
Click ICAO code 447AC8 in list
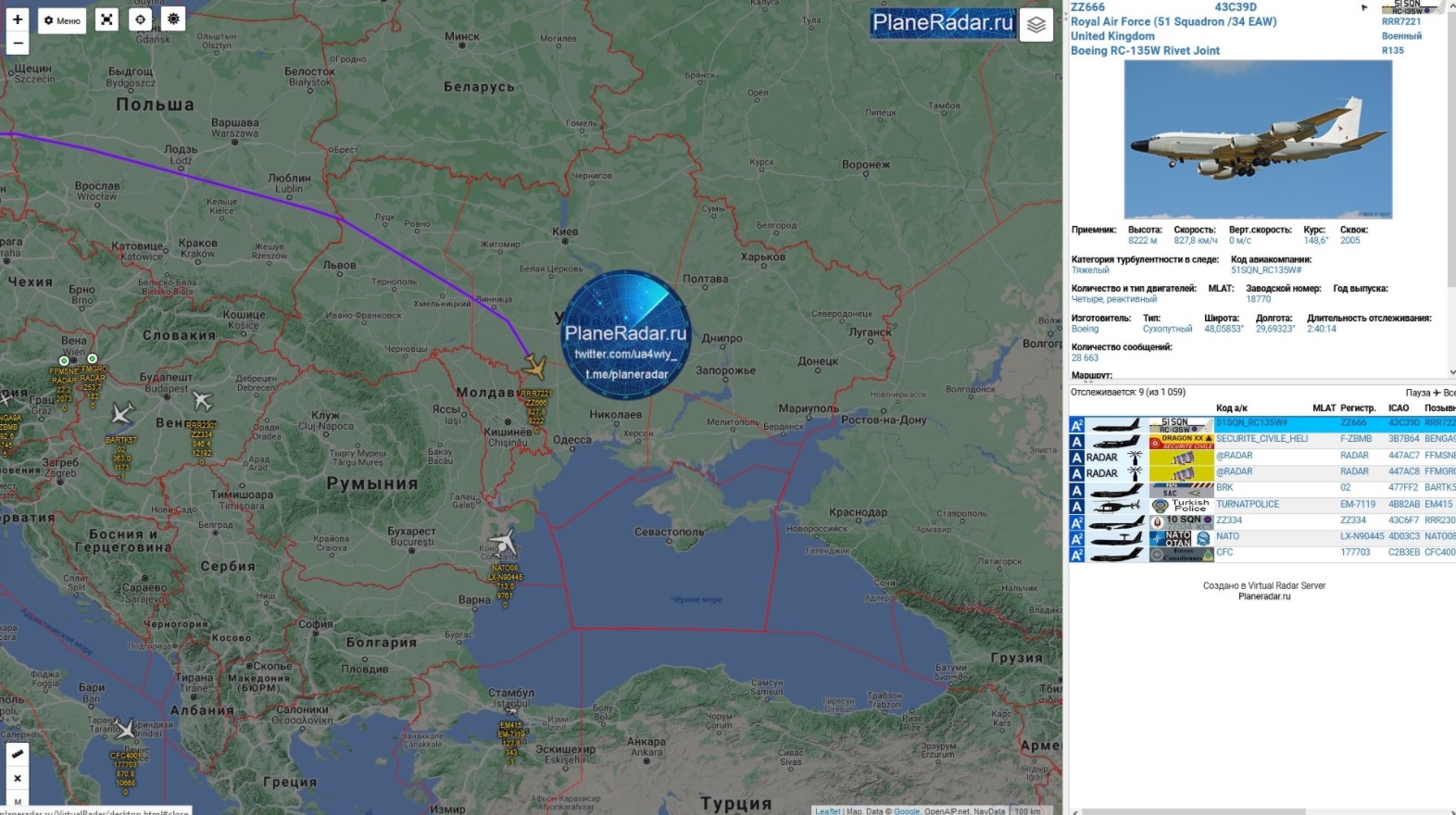click(x=1403, y=472)
